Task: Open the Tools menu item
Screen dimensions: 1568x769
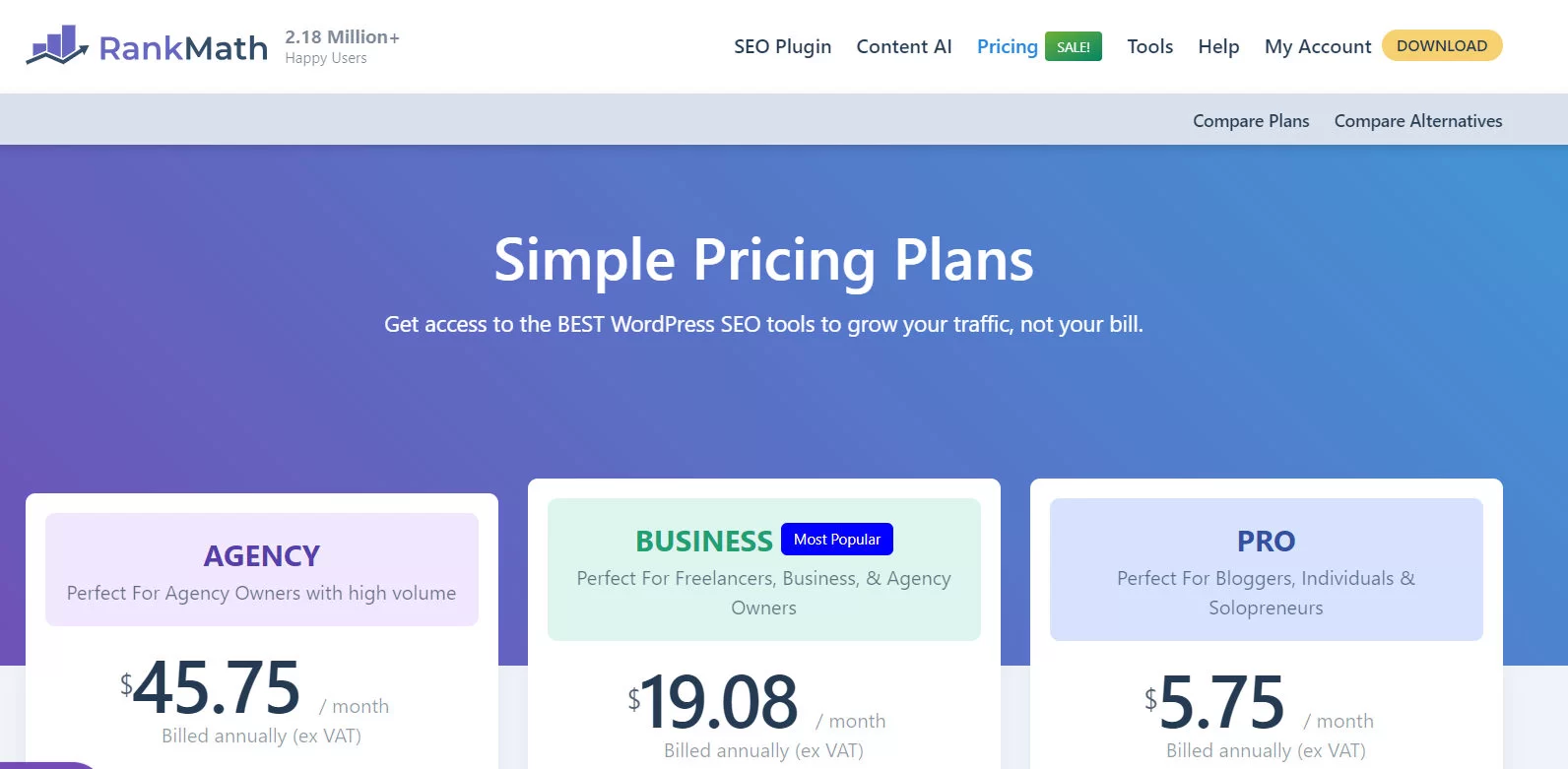Action: 1149,46
